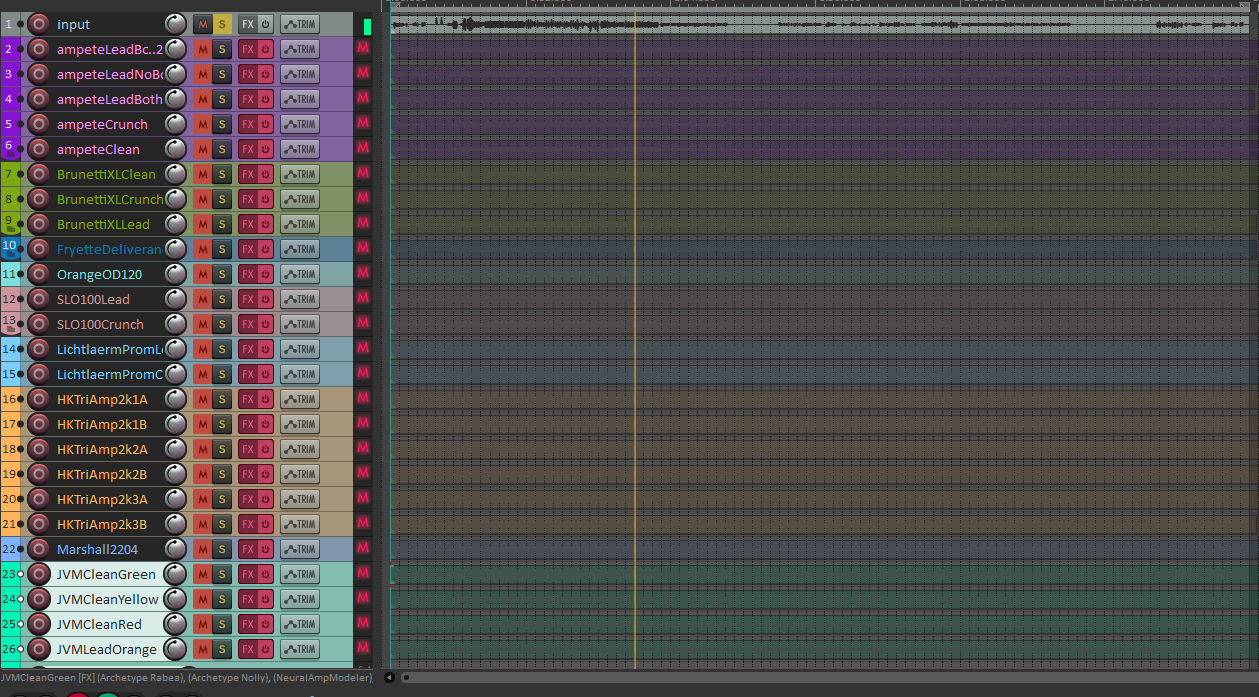Open TRIM automation menu for ampeteLeadNoBoost track

tap(300, 74)
